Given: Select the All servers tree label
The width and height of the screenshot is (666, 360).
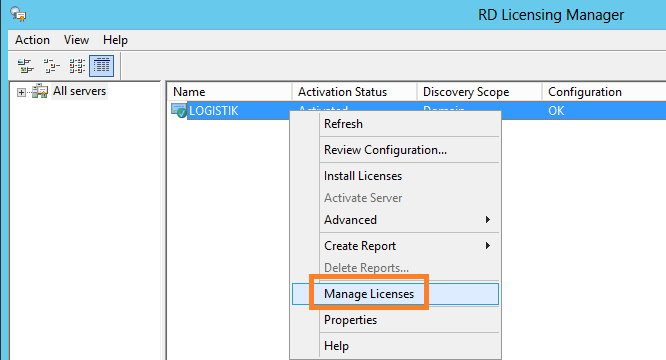Looking at the screenshot, I should (x=79, y=91).
